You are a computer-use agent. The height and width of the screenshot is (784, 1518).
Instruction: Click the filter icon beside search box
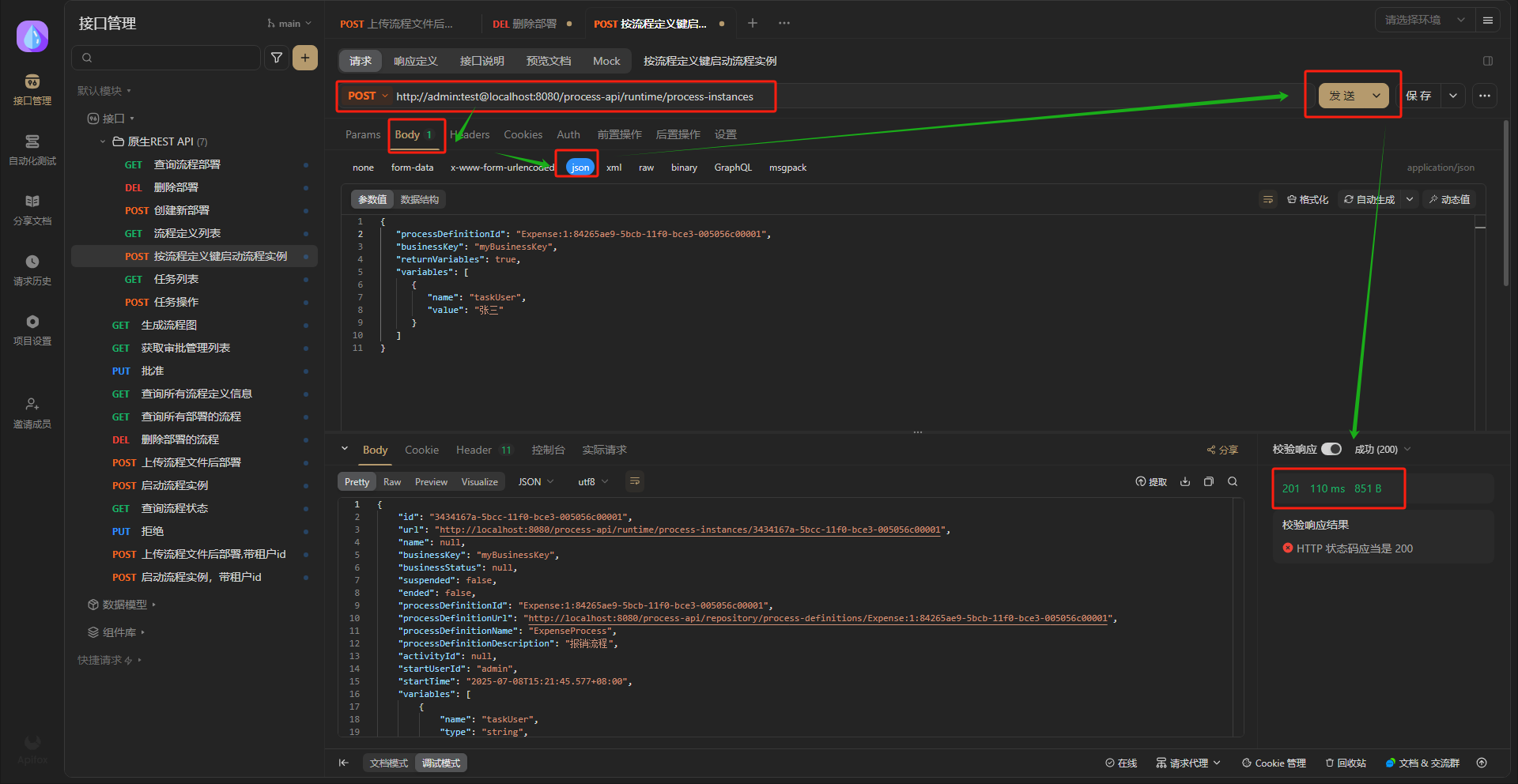pyautogui.click(x=277, y=58)
